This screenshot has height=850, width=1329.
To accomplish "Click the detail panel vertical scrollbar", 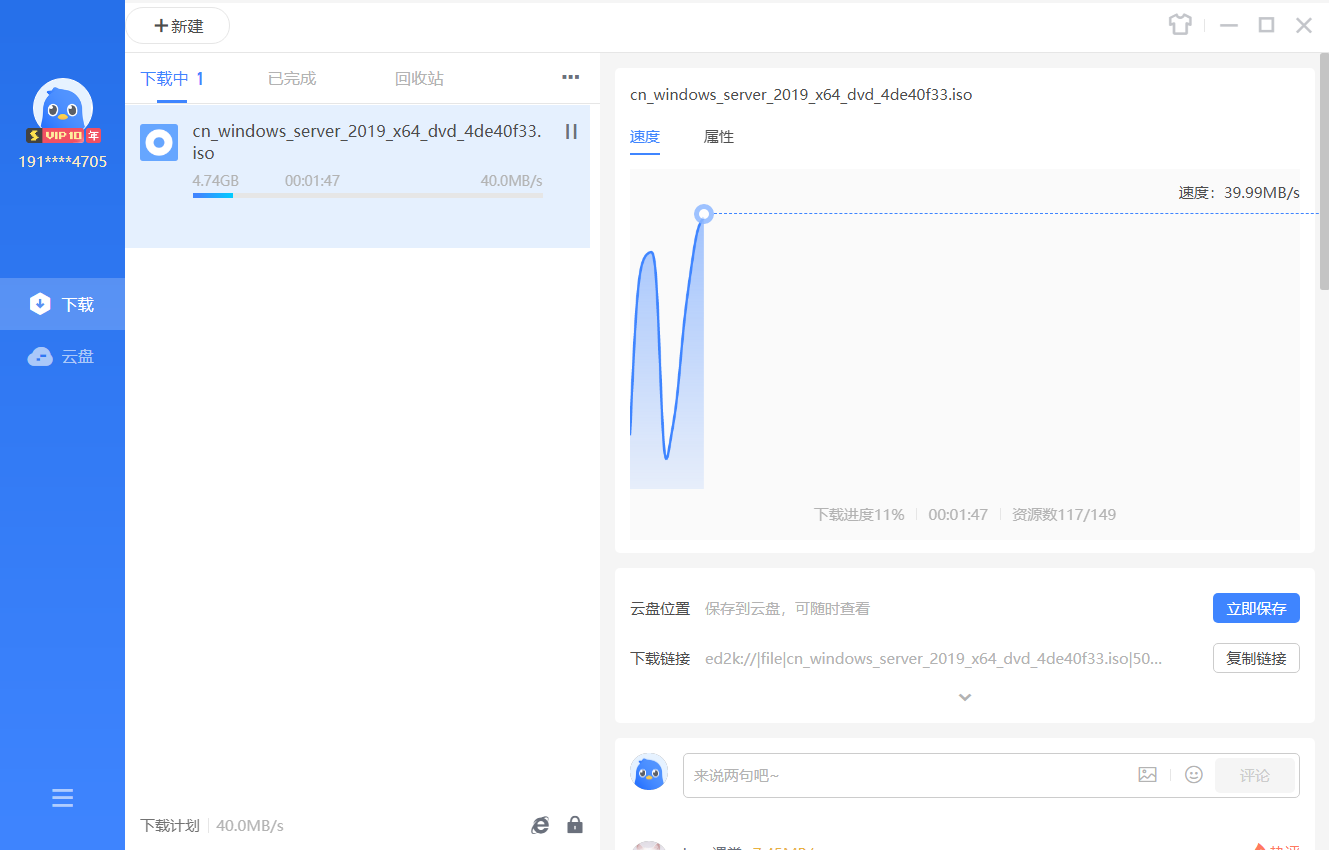I will click(x=1324, y=170).
